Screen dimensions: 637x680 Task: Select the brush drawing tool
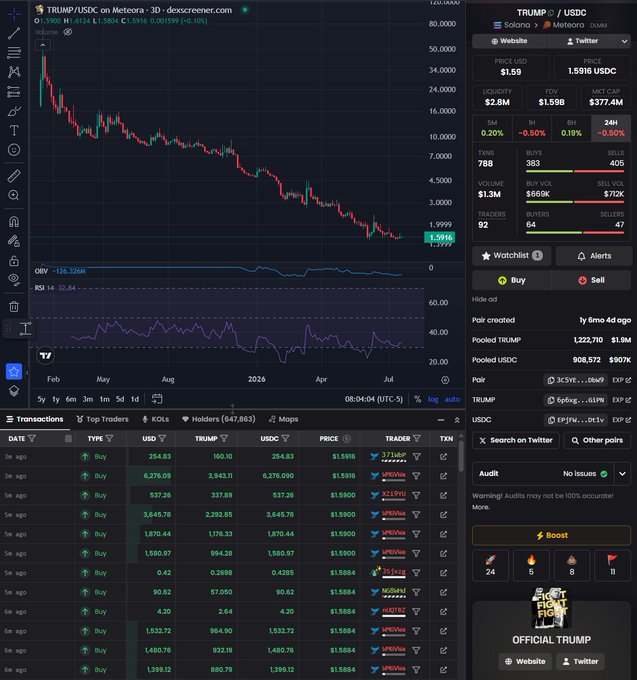14,111
